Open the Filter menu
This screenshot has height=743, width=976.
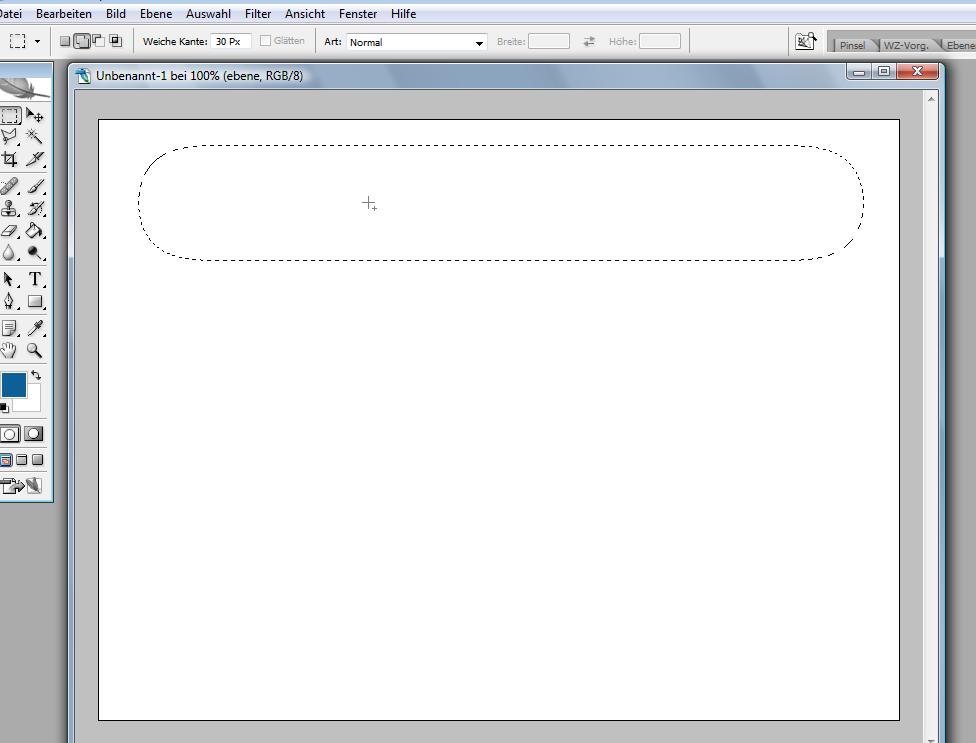pos(258,14)
